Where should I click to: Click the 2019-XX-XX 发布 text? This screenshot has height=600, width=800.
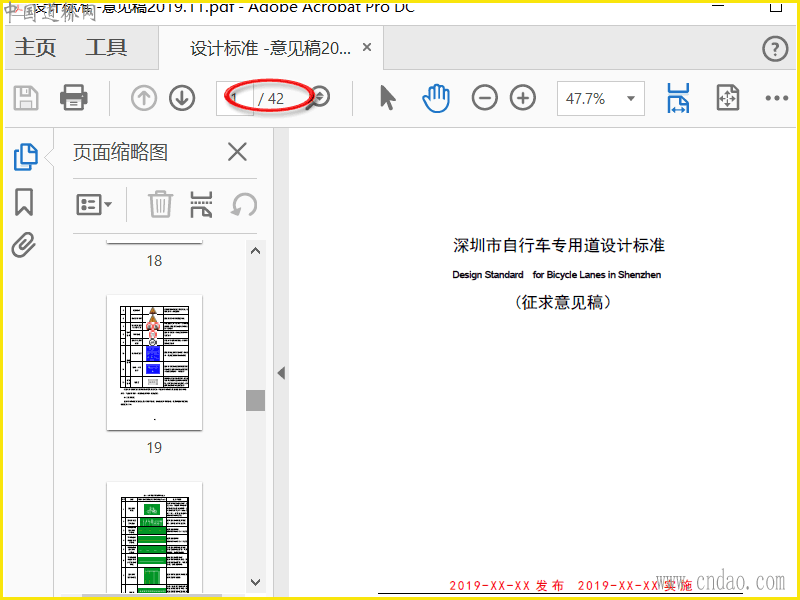507,585
